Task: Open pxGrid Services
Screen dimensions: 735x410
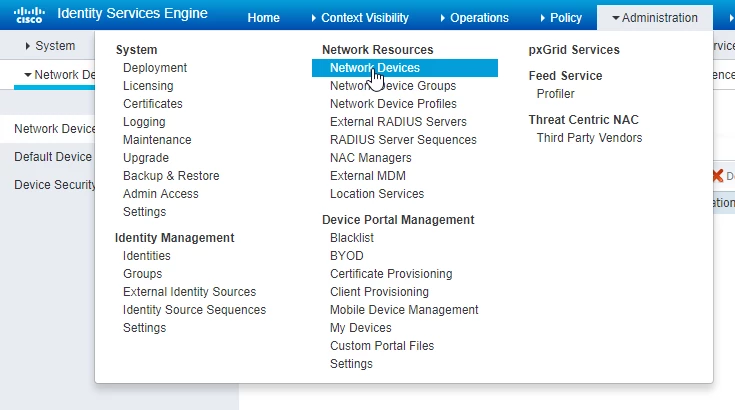Action: click(x=574, y=50)
